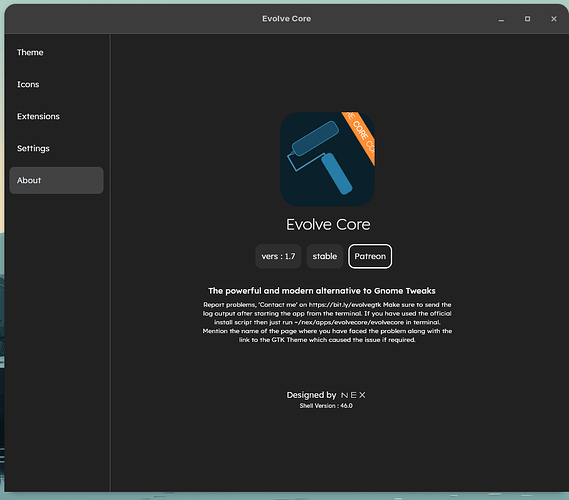Image resolution: width=569 pixels, height=500 pixels.
Task: Click the stable release badge
Action: [325, 256]
